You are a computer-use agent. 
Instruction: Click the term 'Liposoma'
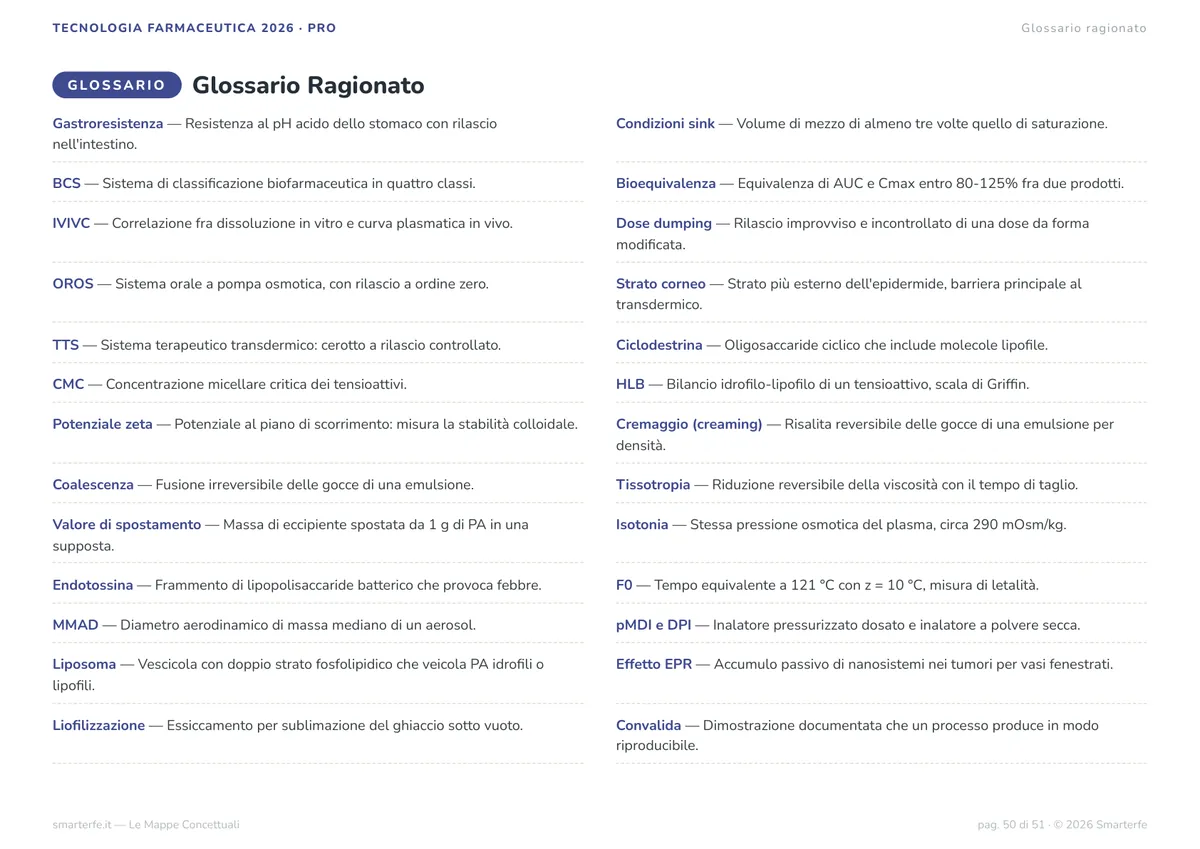[x=85, y=664]
